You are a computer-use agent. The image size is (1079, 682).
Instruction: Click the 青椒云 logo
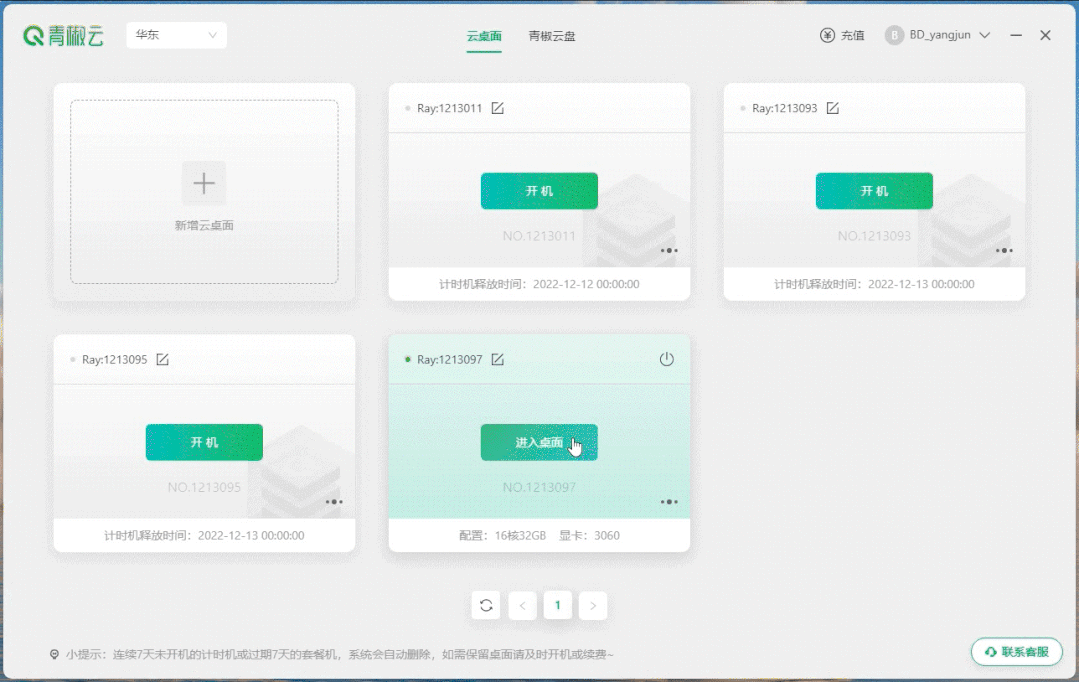(63, 36)
